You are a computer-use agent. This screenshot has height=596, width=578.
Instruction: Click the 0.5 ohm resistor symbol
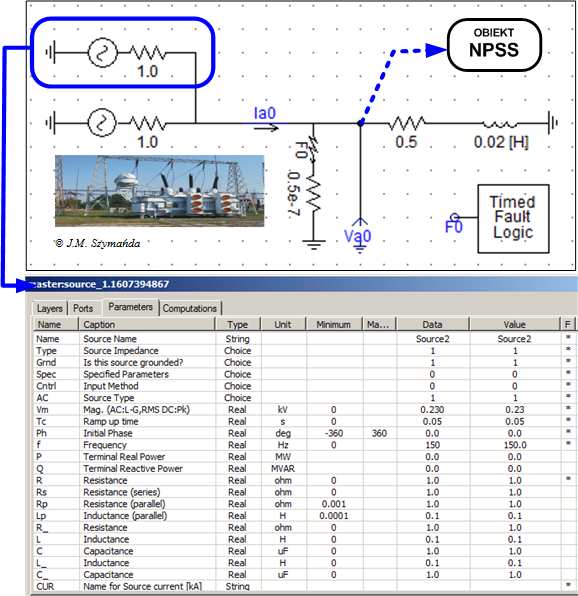point(406,122)
